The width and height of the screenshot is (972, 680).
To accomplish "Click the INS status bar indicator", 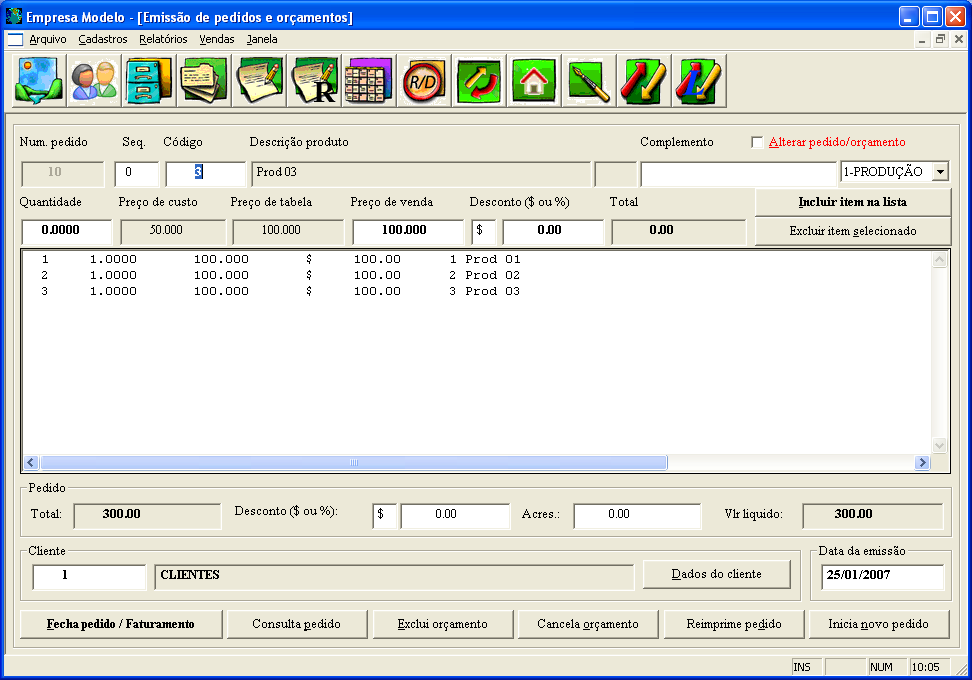I will [806, 667].
